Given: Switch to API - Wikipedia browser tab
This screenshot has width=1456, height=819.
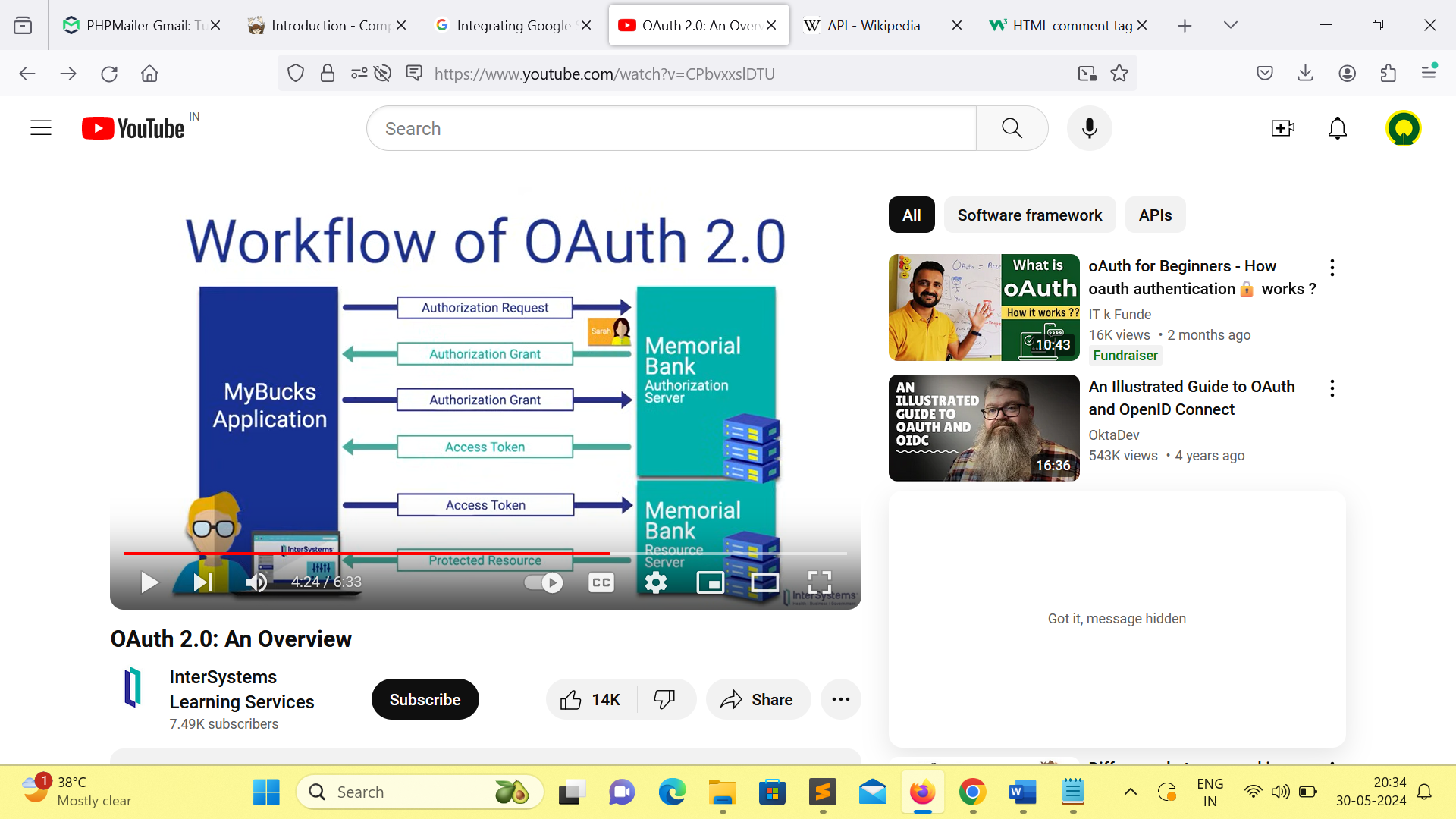Looking at the screenshot, I should pos(872,25).
